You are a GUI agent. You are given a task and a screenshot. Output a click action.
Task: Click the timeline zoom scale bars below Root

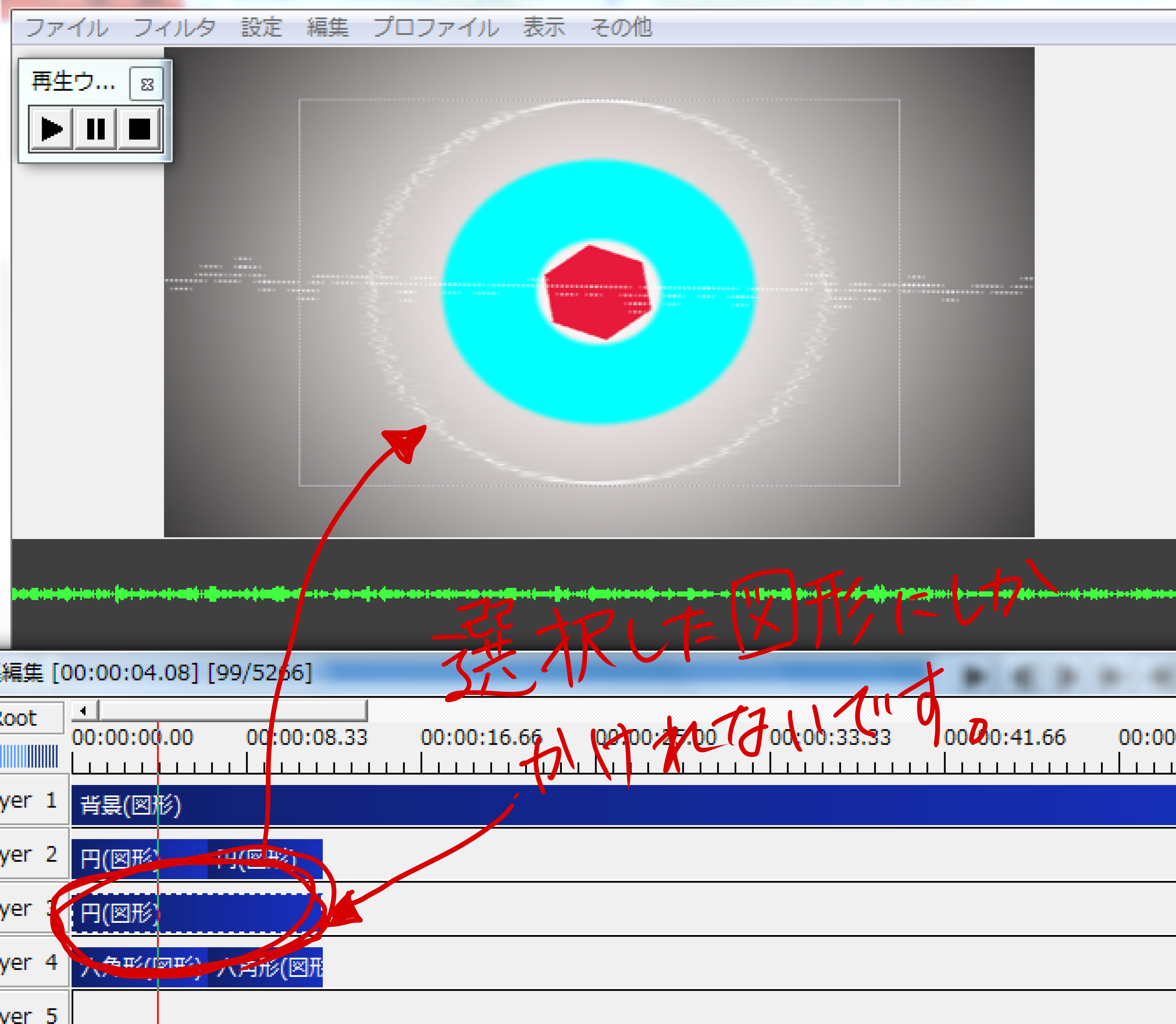(x=29, y=756)
